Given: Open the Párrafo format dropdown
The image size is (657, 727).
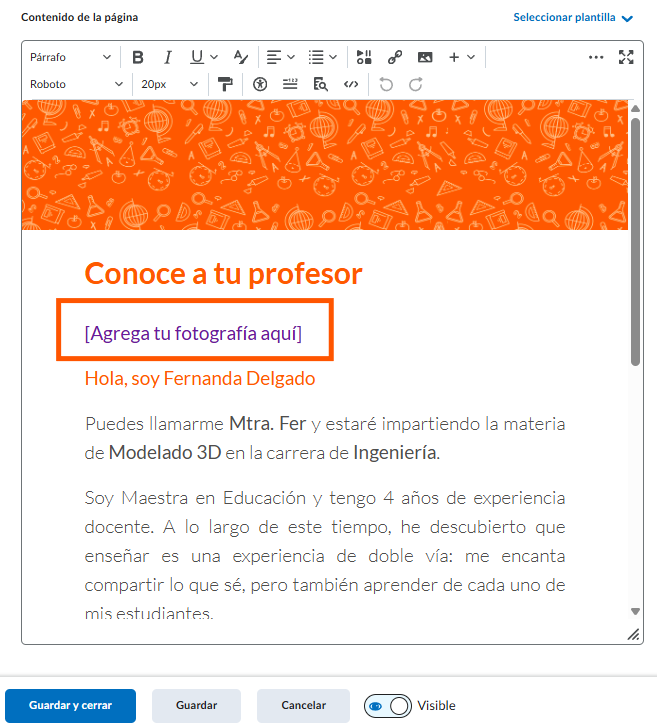Looking at the screenshot, I should 70,57.
